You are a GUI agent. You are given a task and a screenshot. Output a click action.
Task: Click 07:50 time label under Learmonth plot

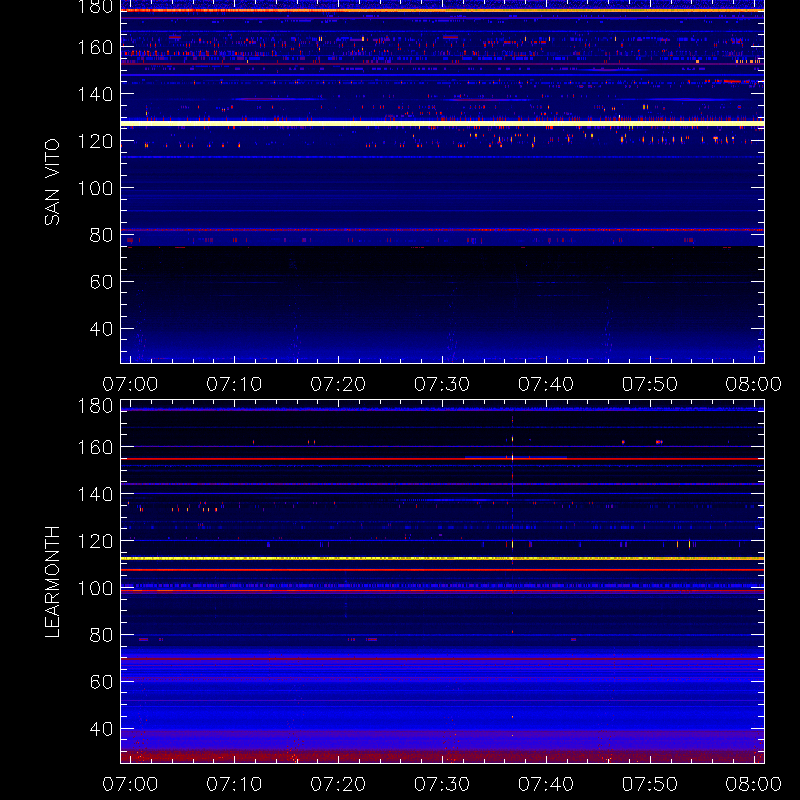click(x=649, y=784)
